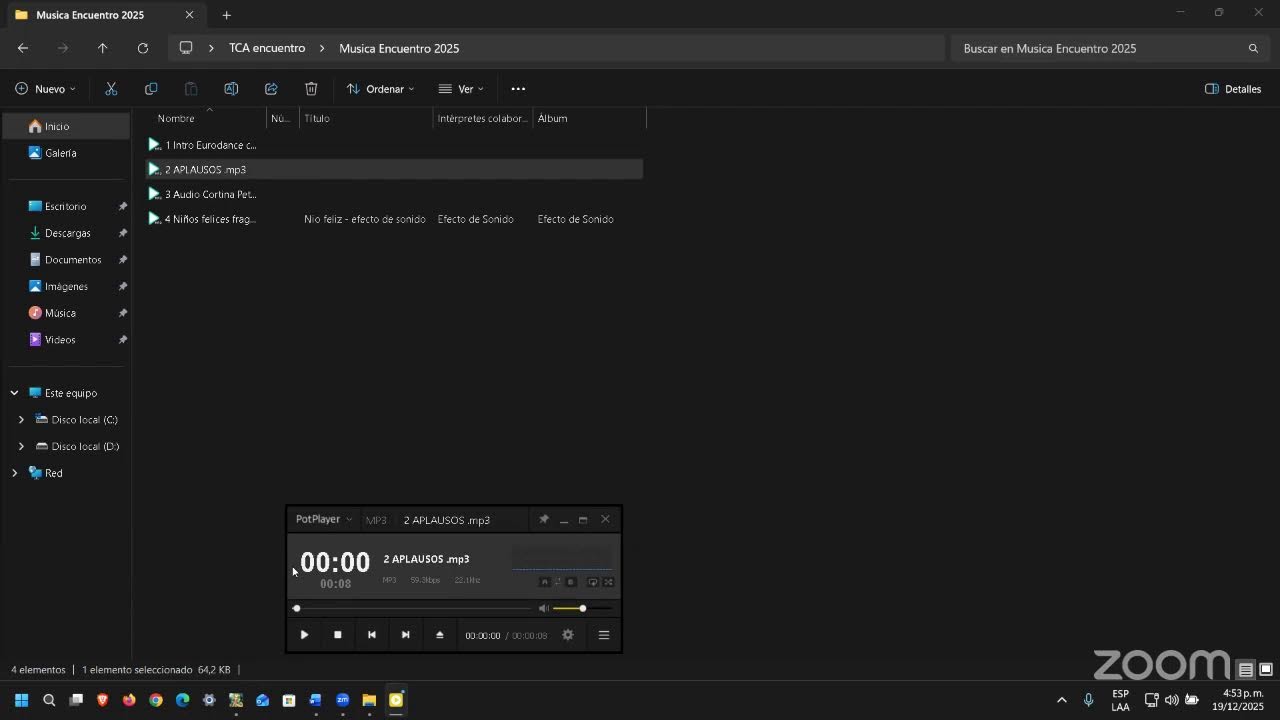
Task: Click the eject/open file button in PotPlayer
Action: coord(439,635)
